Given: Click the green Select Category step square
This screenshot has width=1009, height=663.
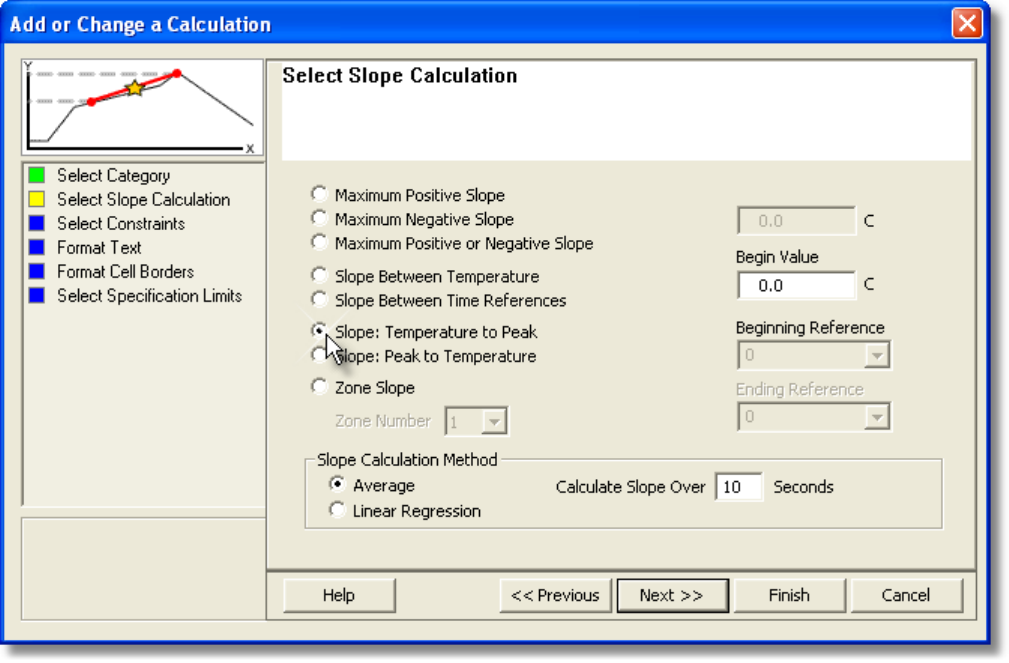Looking at the screenshot, I should [37, 176].
